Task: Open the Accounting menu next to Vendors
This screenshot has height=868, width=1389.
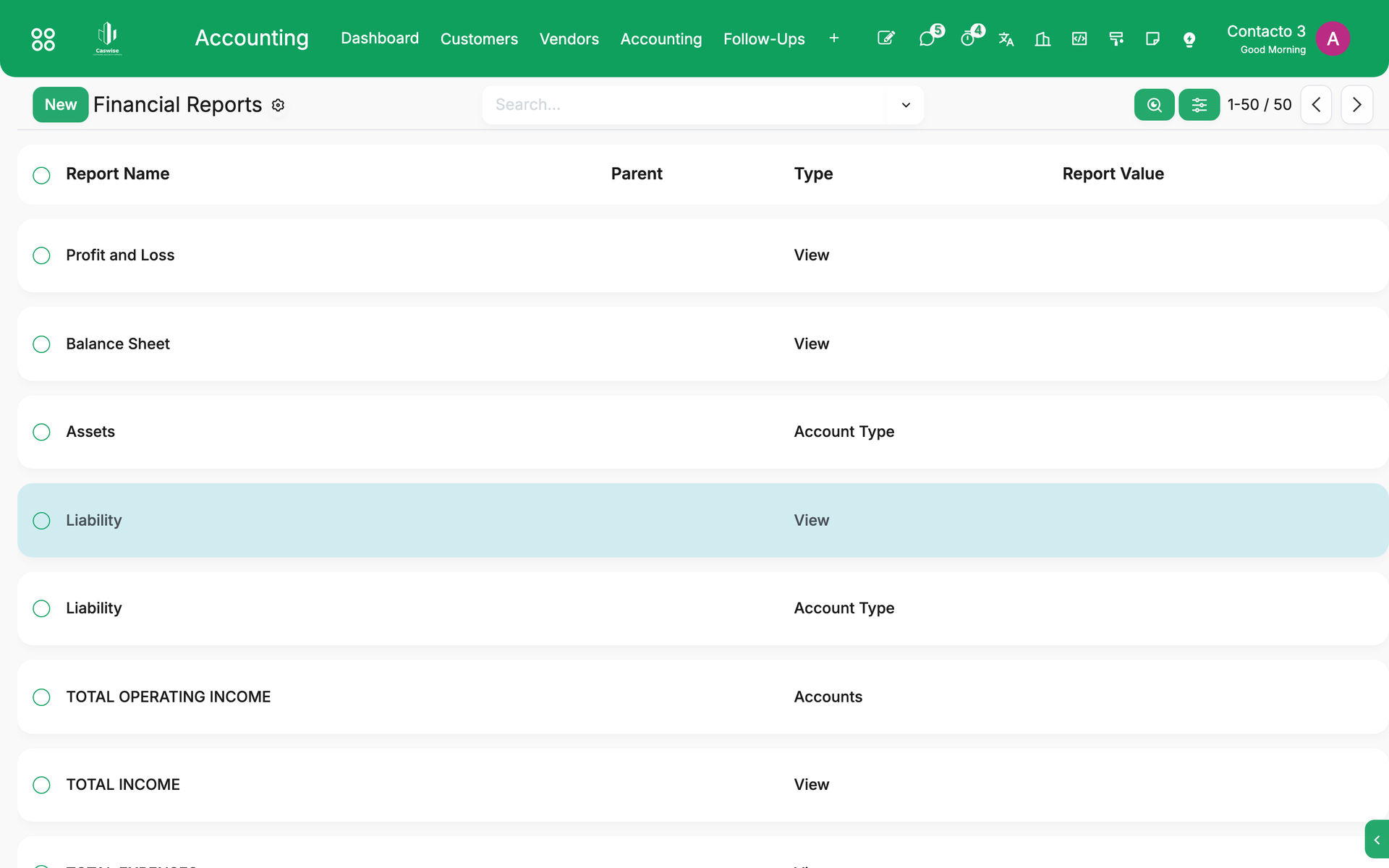Action: click(661, 39)
